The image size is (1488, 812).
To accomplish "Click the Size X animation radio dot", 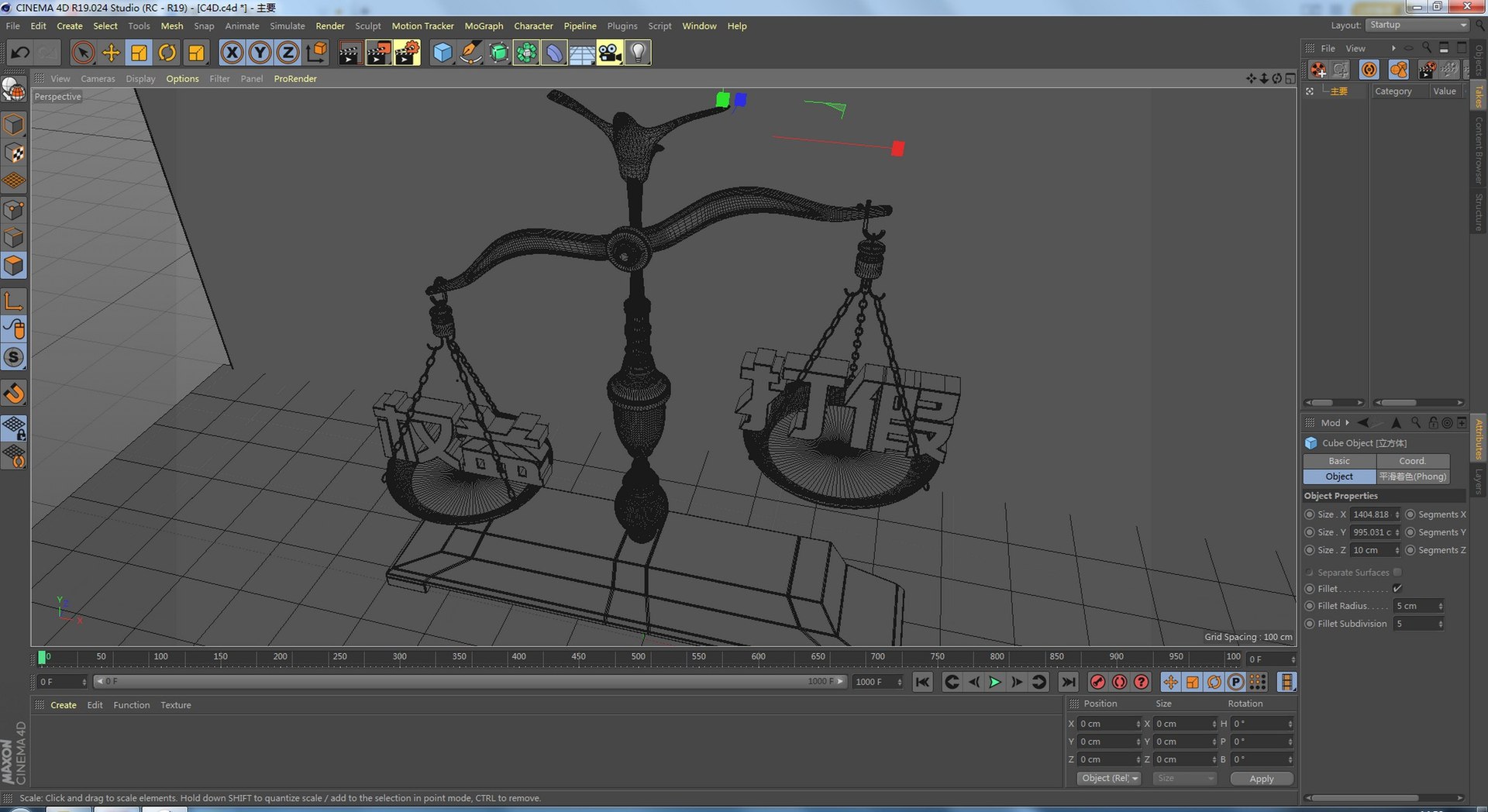I will [1310, 514].
